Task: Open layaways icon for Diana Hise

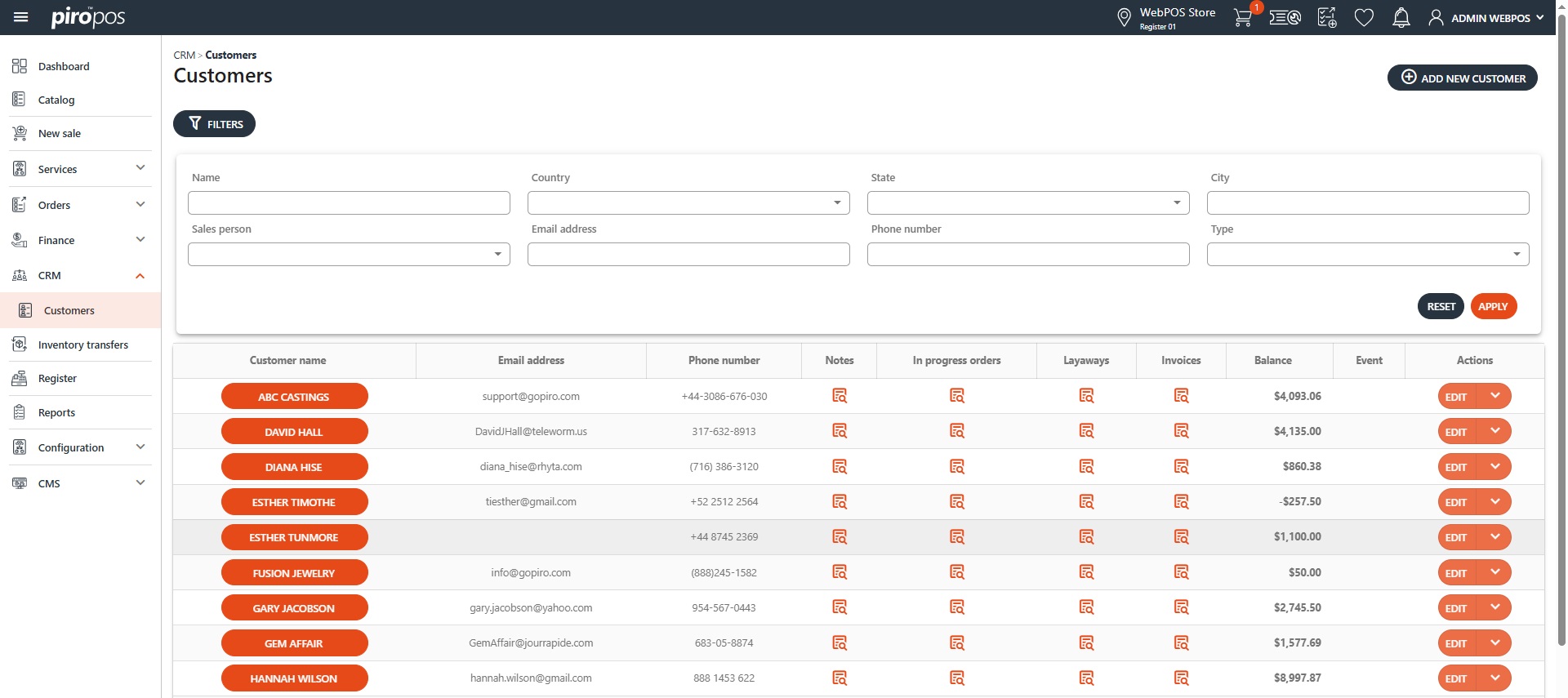Action: click(x=1086, y=467)
